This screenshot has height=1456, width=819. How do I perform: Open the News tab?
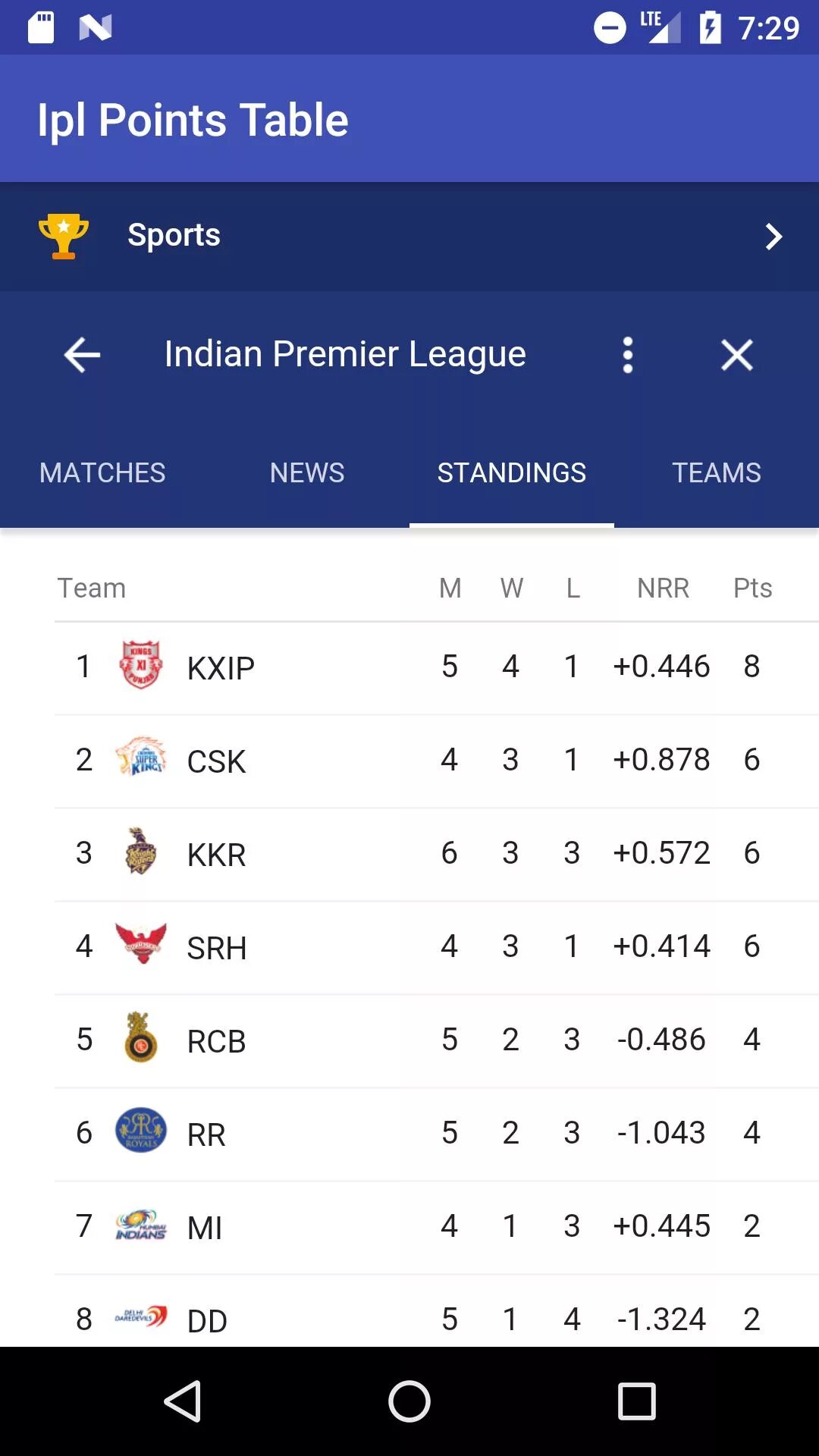(307, 472)
